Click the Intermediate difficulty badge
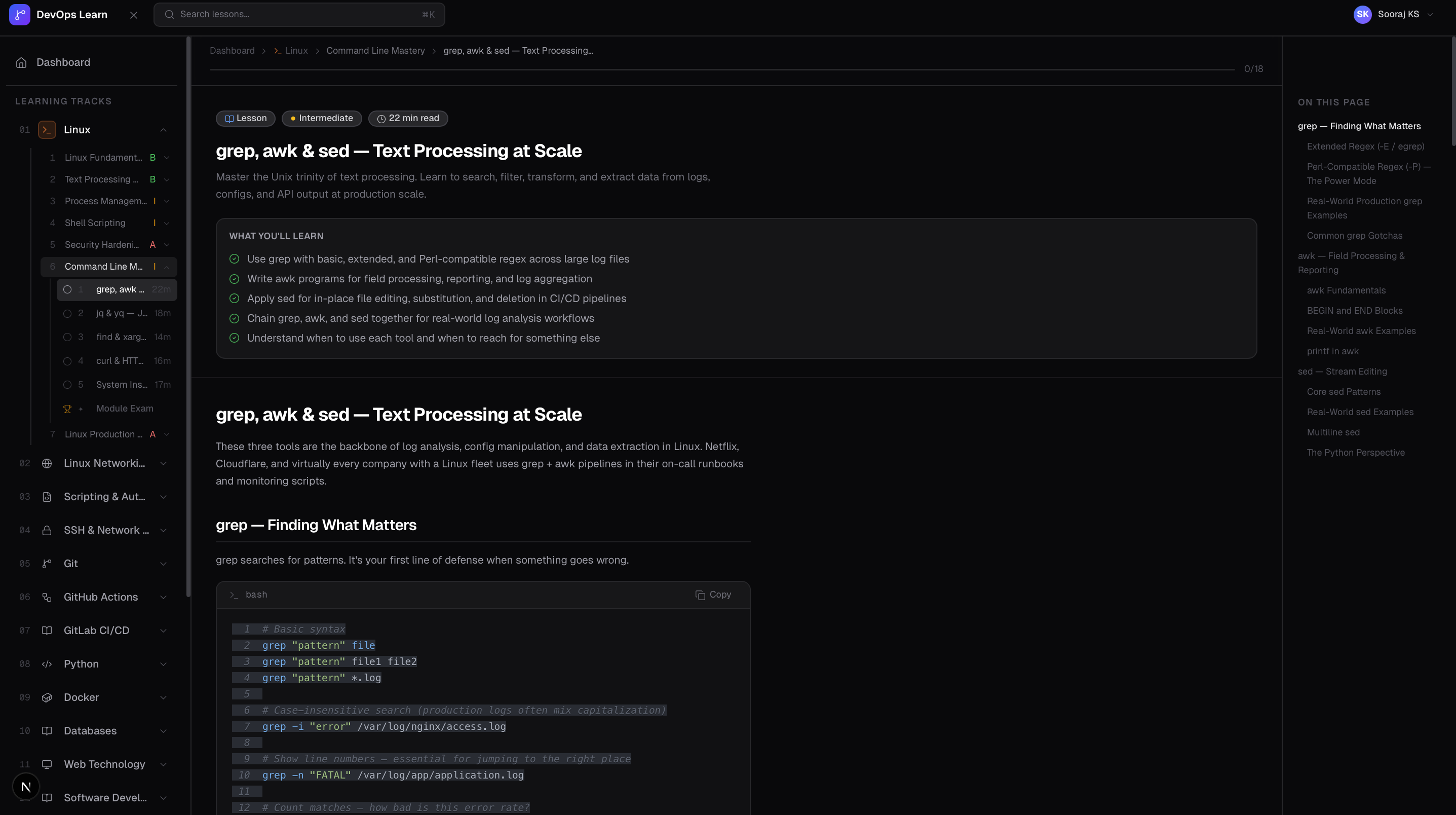Screen dimensions: 1456x815 tap(322, 119)
